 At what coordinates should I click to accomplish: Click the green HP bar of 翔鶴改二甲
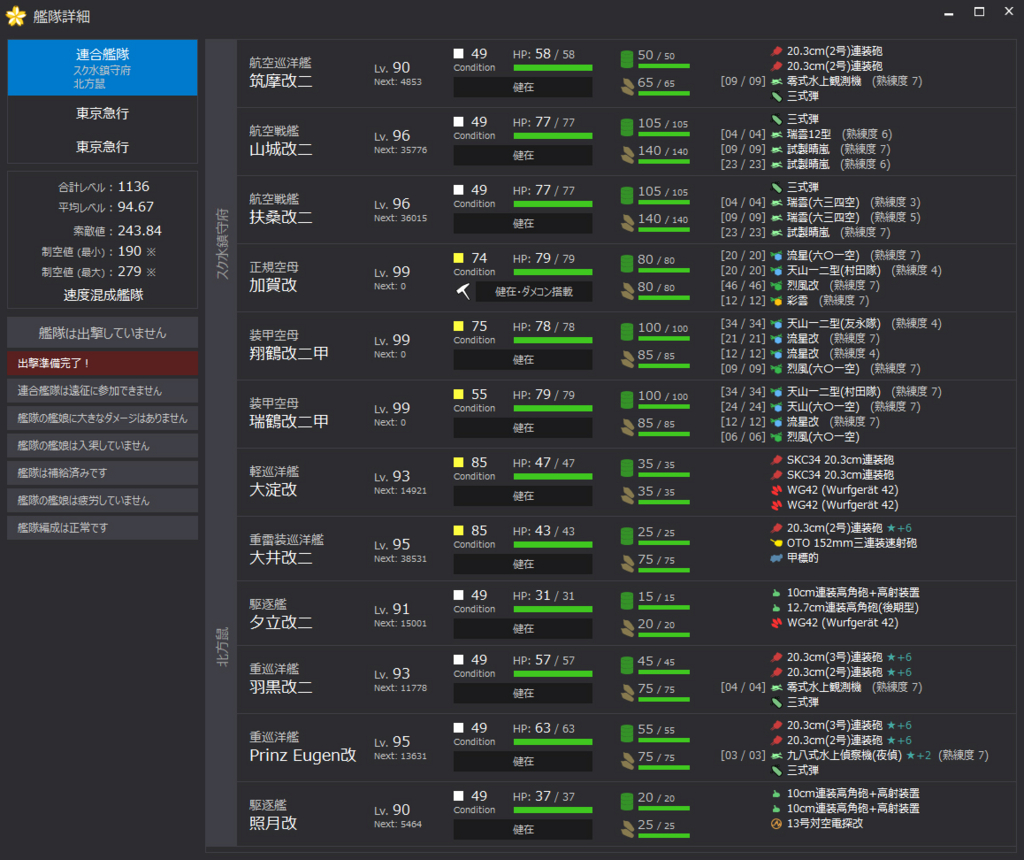coord(552,340)
